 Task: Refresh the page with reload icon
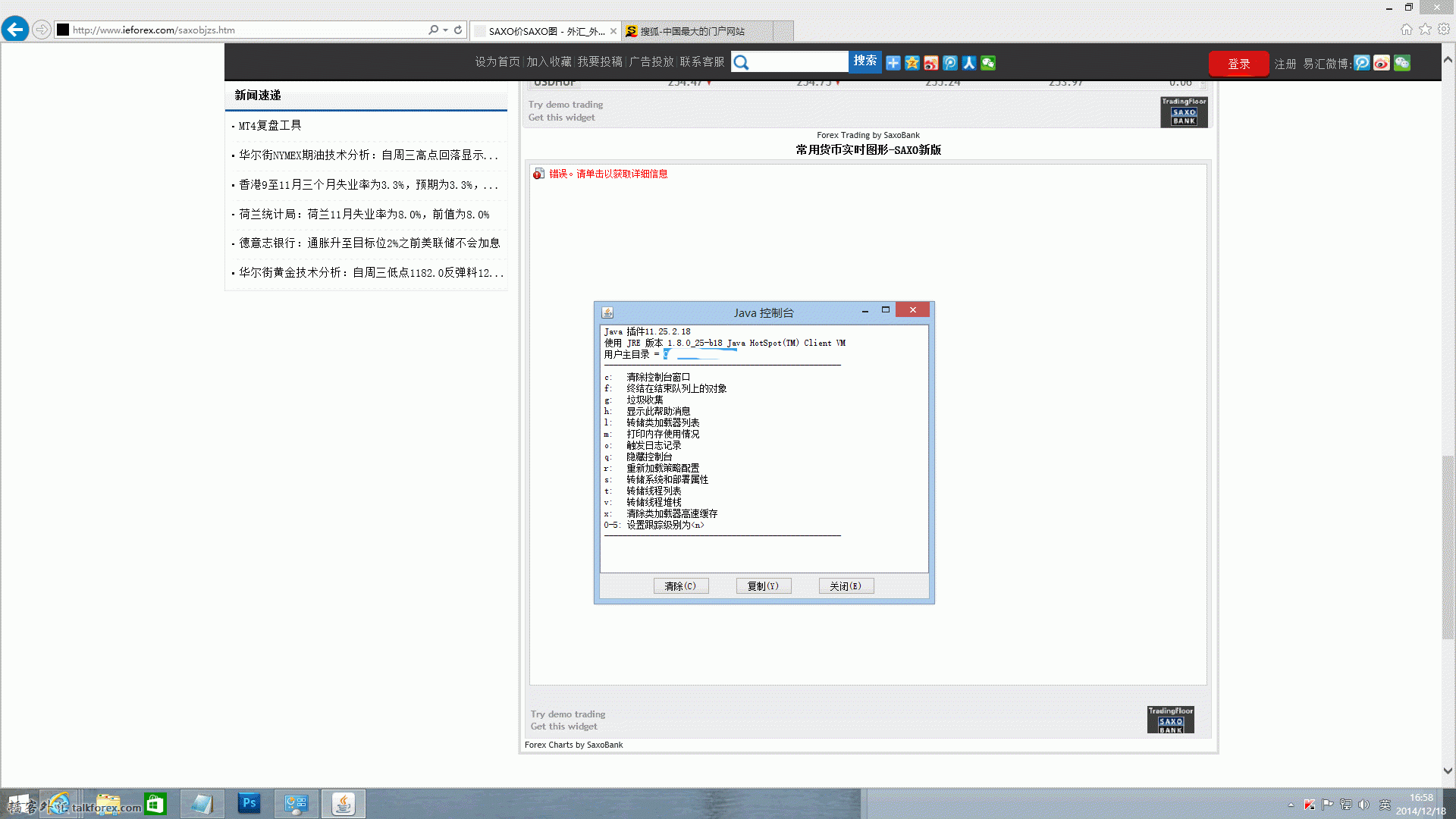coord(458,30)
